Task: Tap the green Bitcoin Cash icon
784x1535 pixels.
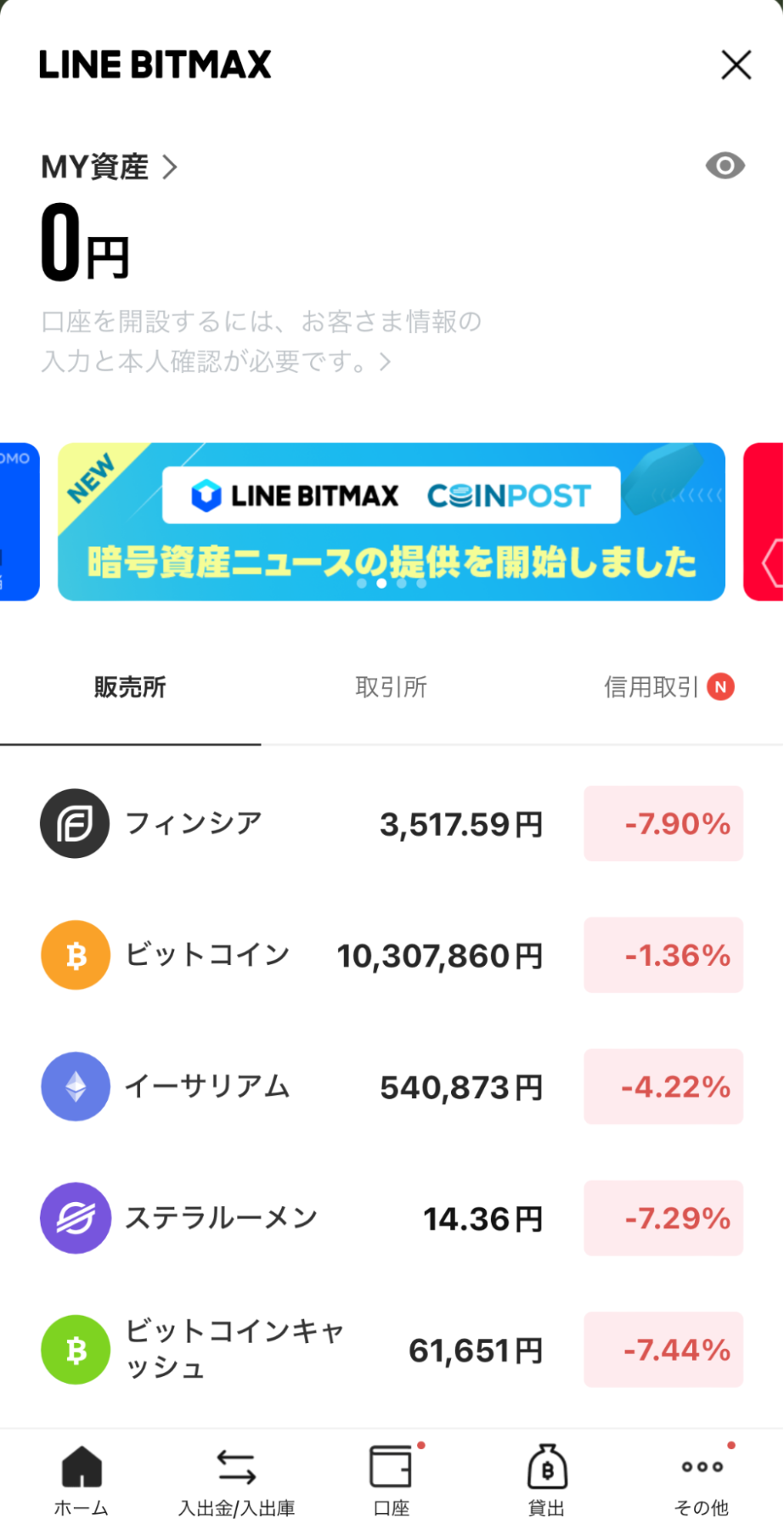Action: click(x=76, y=1350)
